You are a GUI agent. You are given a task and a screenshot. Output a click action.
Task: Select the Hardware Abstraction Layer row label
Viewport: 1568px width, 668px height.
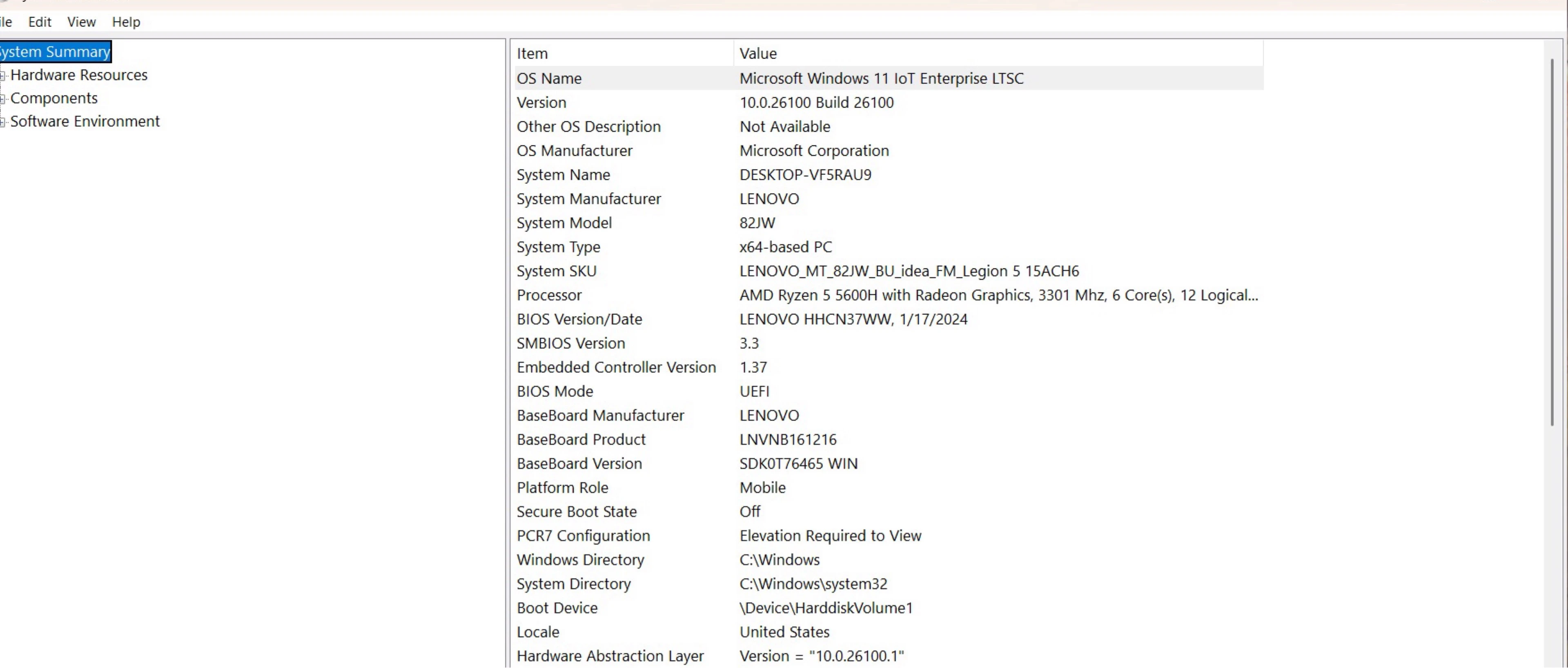610,656
